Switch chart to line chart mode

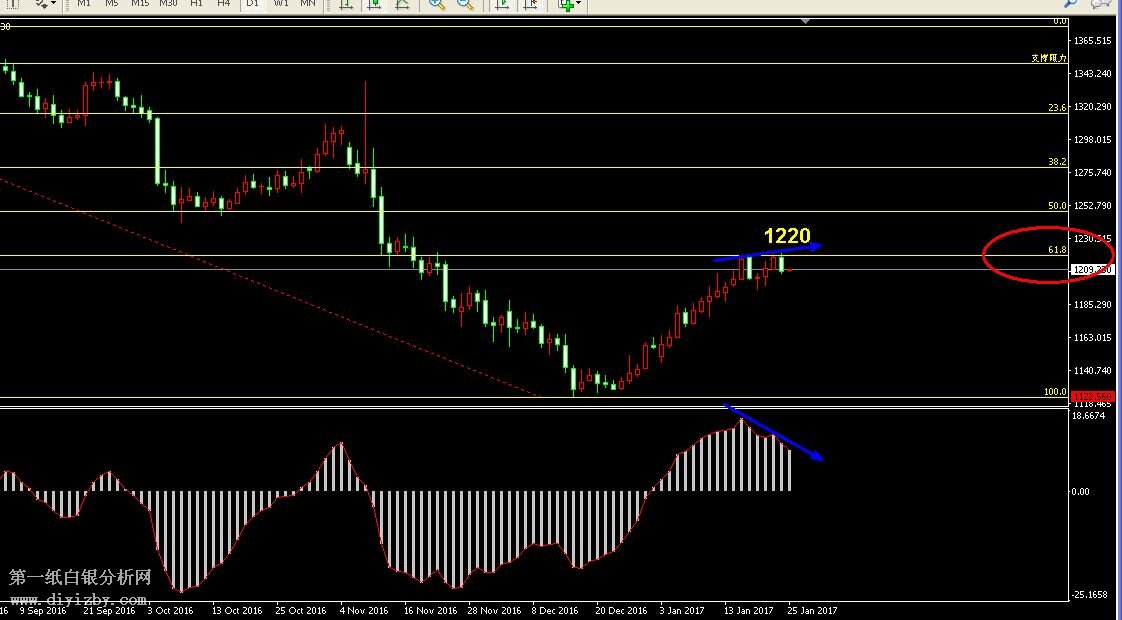click(402, 4)
